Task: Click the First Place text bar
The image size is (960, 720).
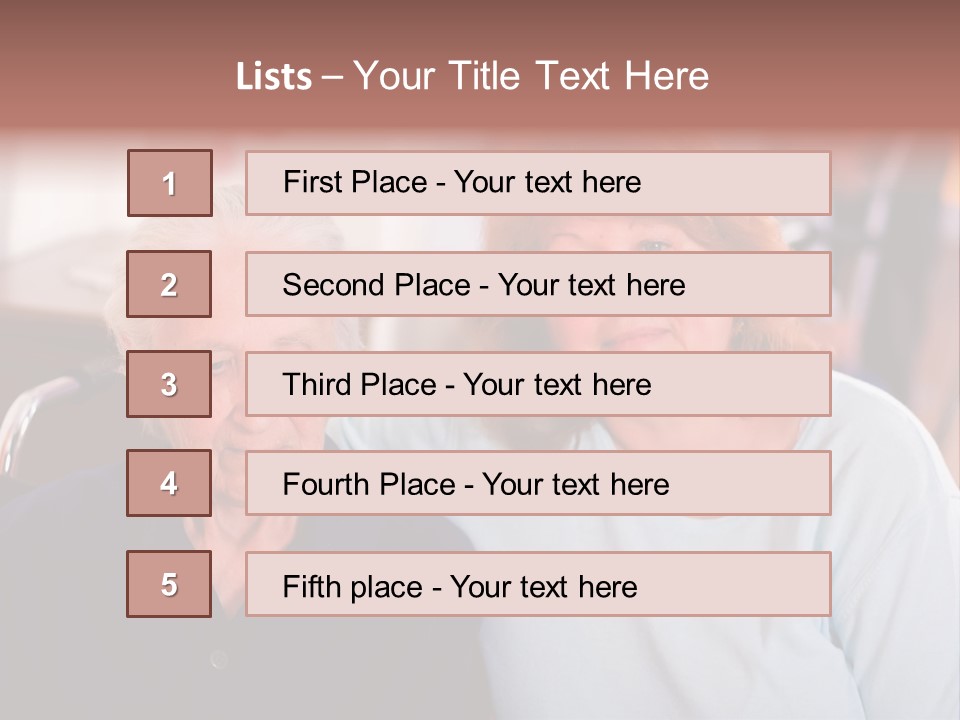Action: (x=538, y=183)
